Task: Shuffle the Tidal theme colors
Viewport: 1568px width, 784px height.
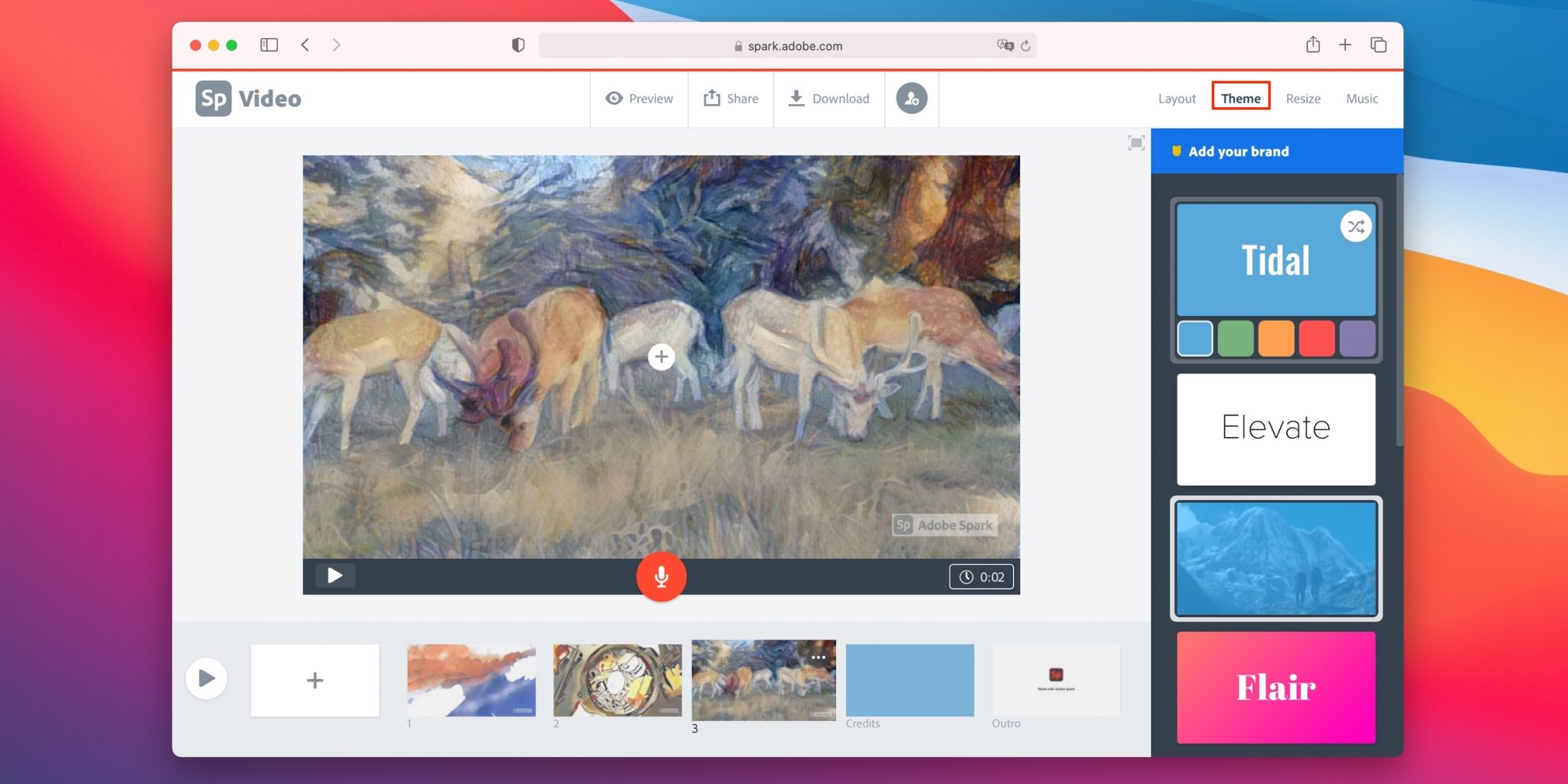Action: point(1355,227)
